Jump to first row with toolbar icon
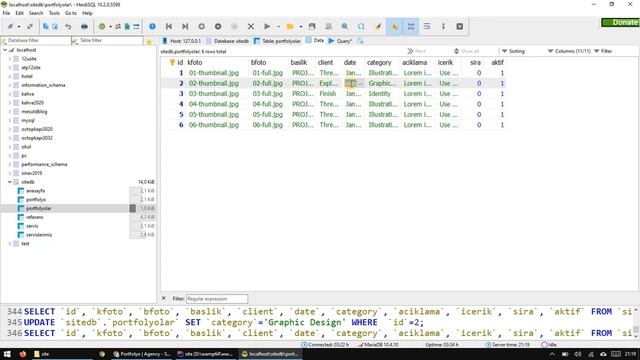This screenshot has width=640, height=360. (x=169, y=27)
